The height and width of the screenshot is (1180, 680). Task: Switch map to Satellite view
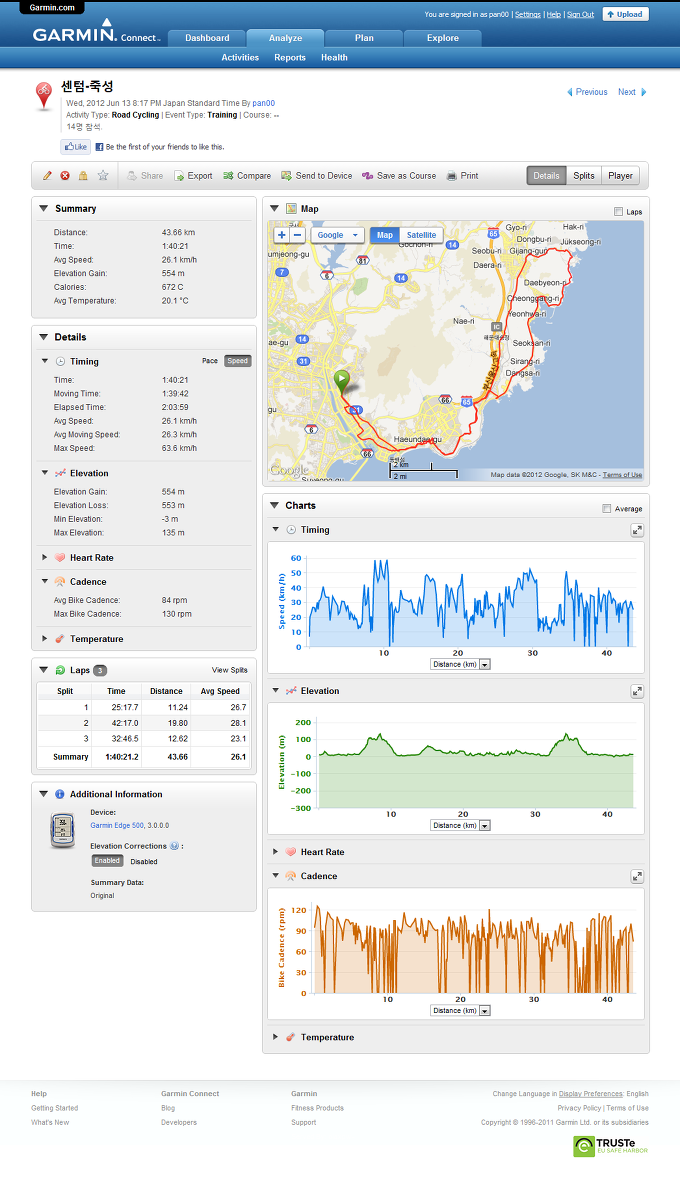click(421, 235)
